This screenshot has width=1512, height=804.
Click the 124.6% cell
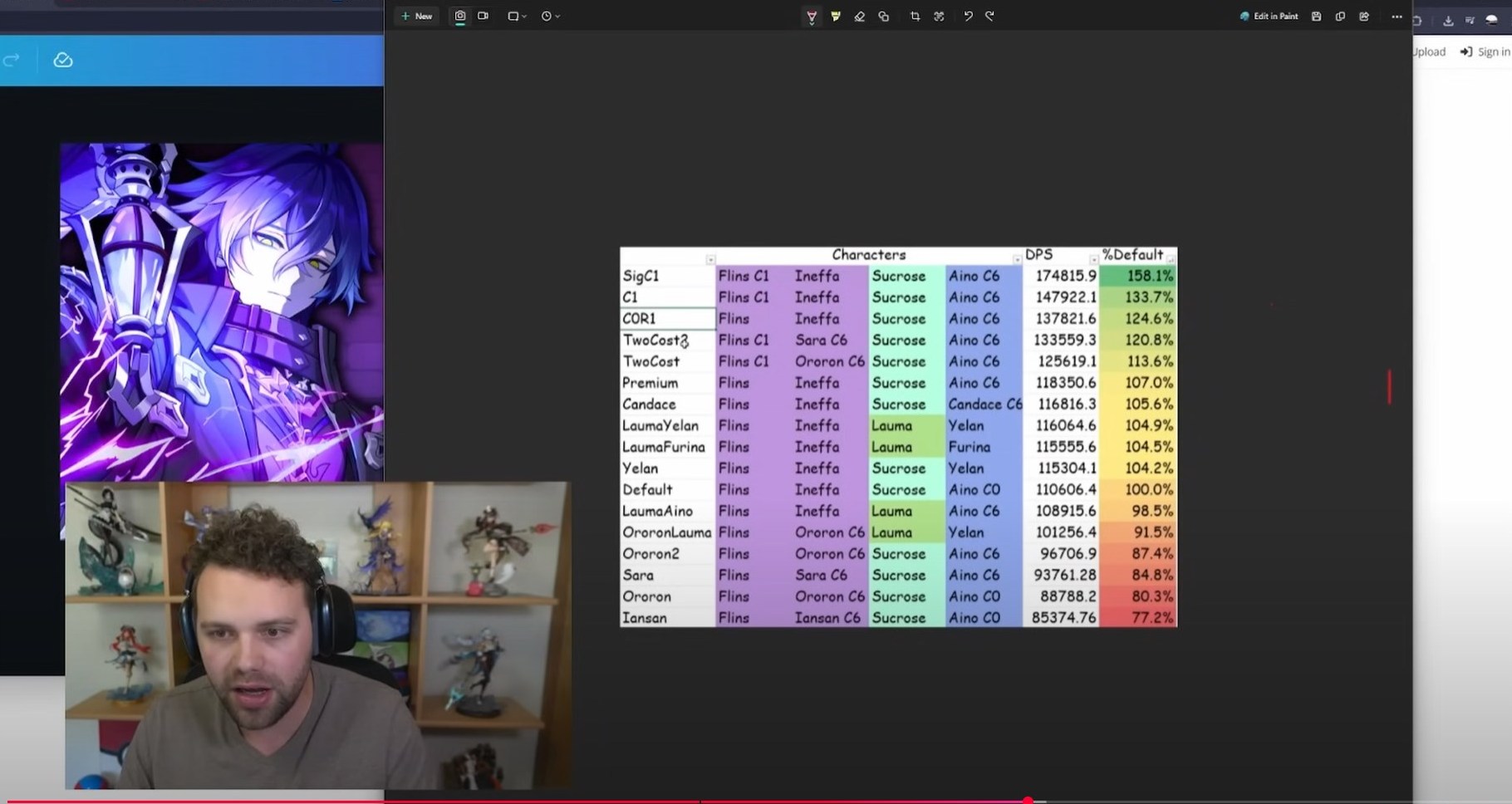click(x=1138, y=319)
